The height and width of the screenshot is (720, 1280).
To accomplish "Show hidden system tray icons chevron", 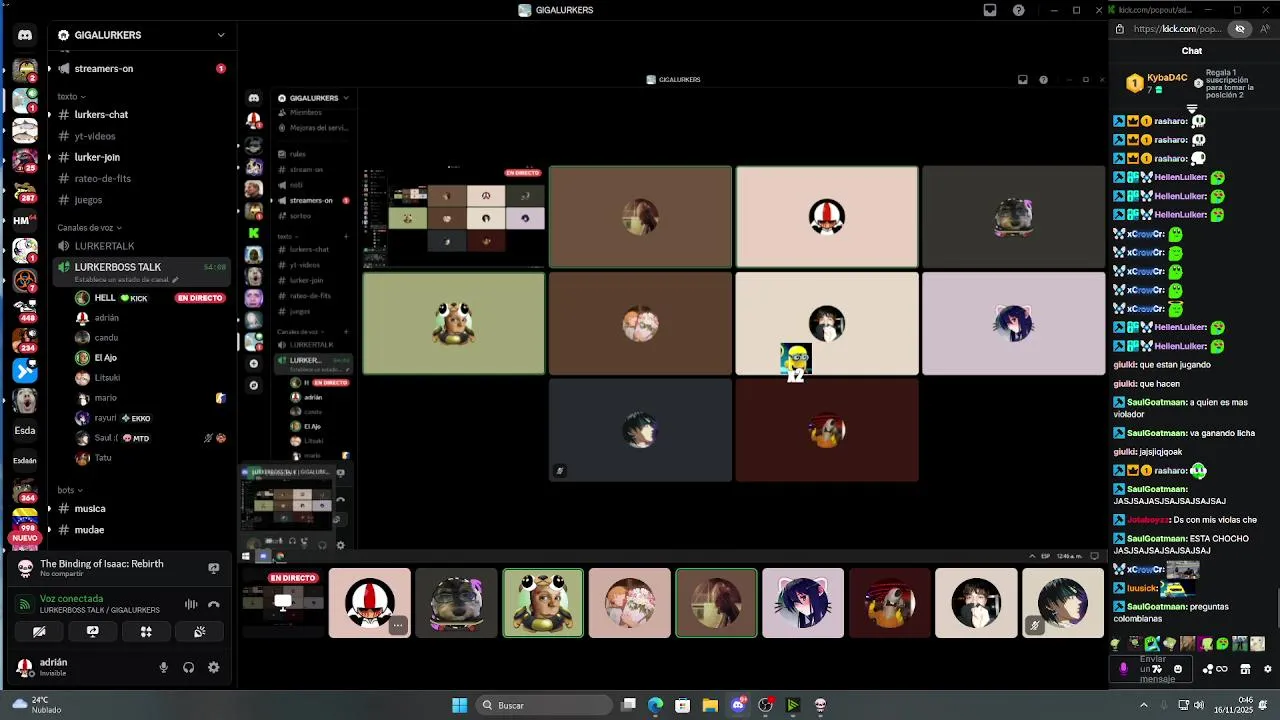I will point(1144,705).
